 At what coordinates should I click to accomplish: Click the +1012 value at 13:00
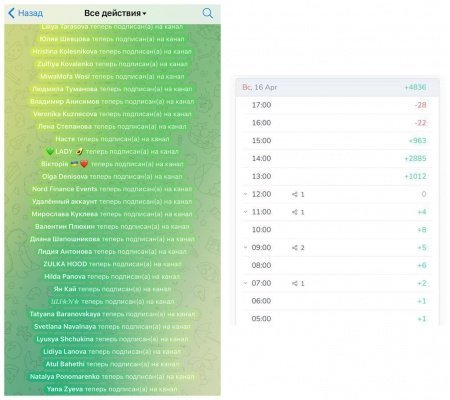[415, 176]
